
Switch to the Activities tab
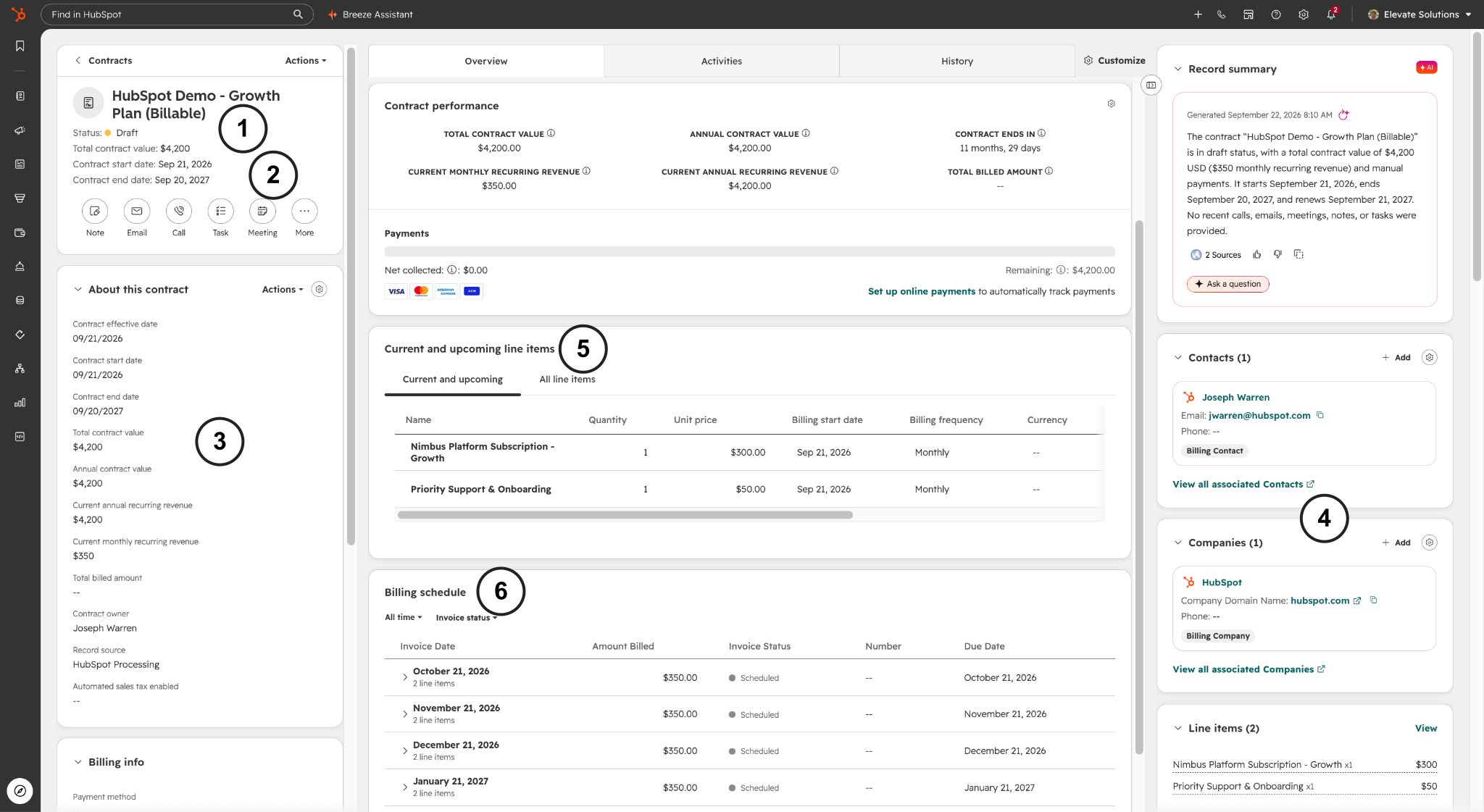pyautogui.click(x=722, y=61)
